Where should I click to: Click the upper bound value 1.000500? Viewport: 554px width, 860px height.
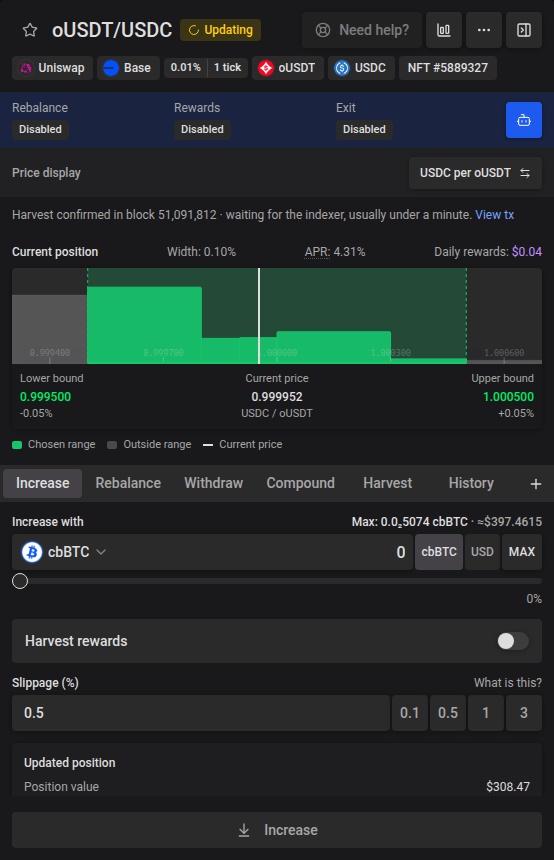coord(508,397)
